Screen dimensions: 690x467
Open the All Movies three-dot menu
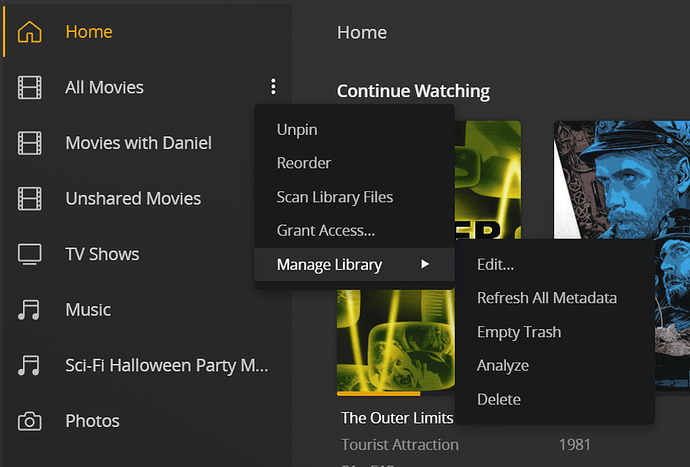tap(273, 87)
